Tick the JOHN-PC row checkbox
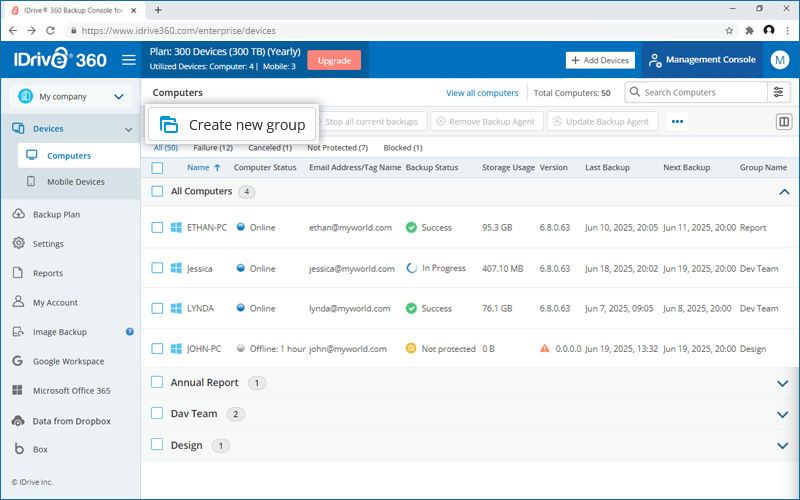The width and height of the screenshot is (800, 500). click(x=157, y=349)
